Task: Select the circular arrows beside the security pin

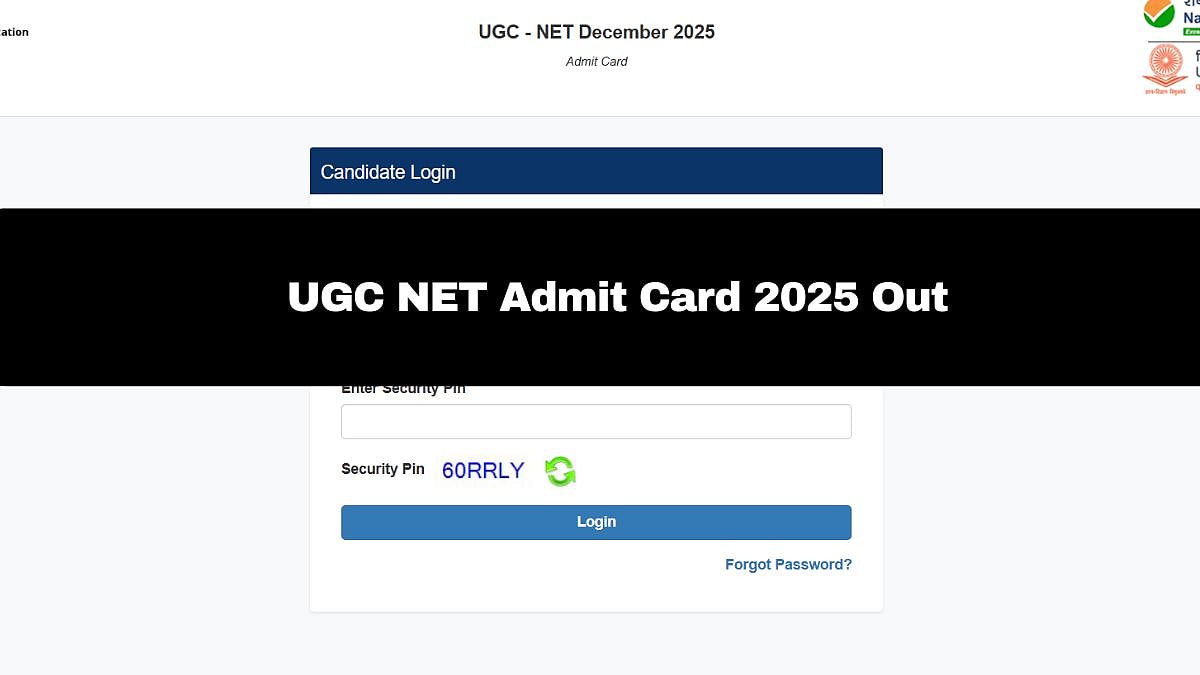Action: (560, 470)
